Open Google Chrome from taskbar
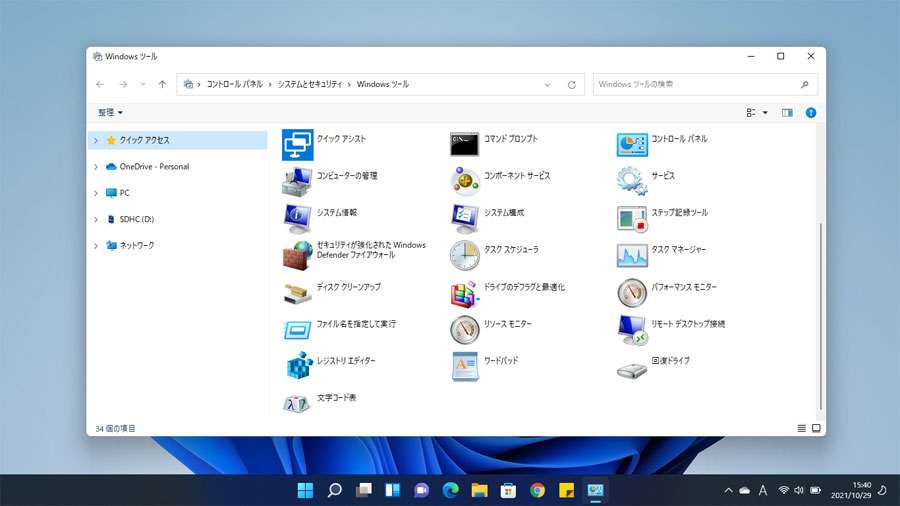The width and height of the screenshot is (900, 506). [537, 490]
